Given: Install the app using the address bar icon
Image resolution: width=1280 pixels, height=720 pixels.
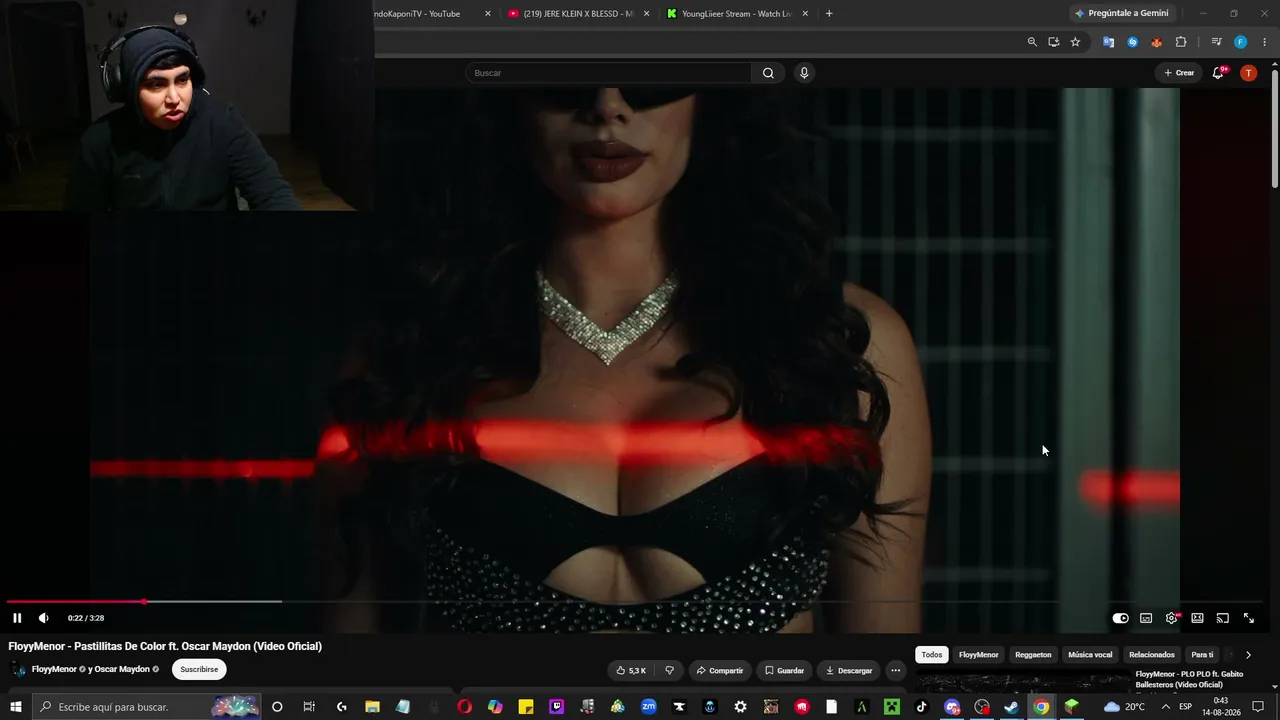Looking at the screenshot, I should pyautogui.click(x=1054, y=42).
